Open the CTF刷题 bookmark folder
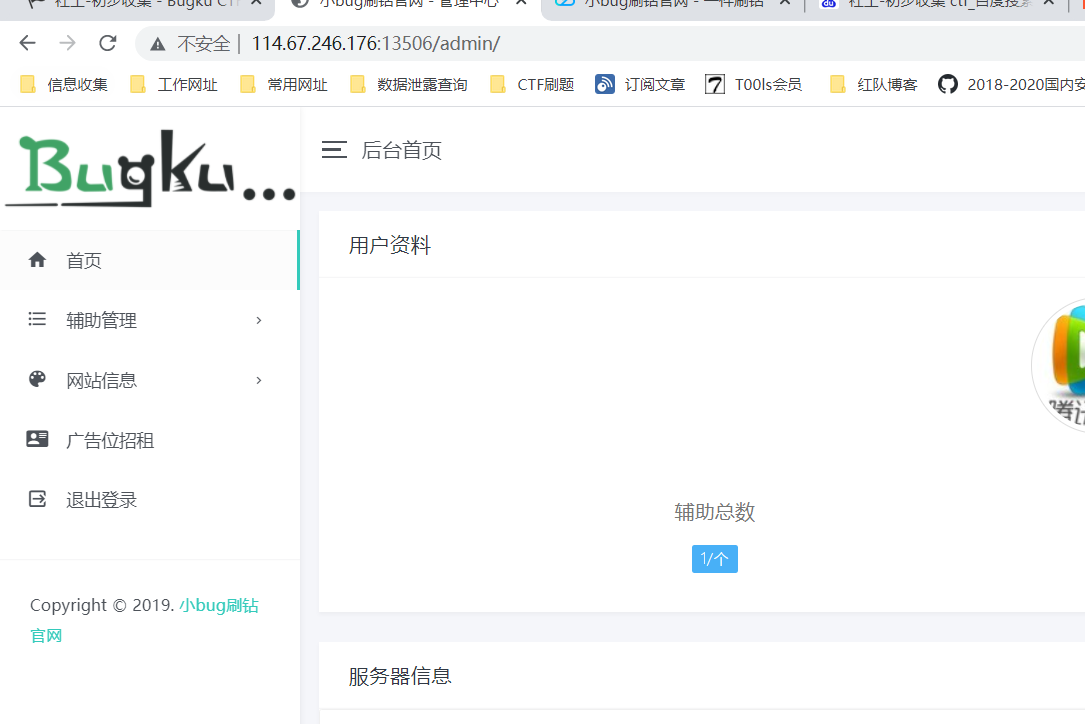Viewport: 1085px width, 724px height. (532, 84)
